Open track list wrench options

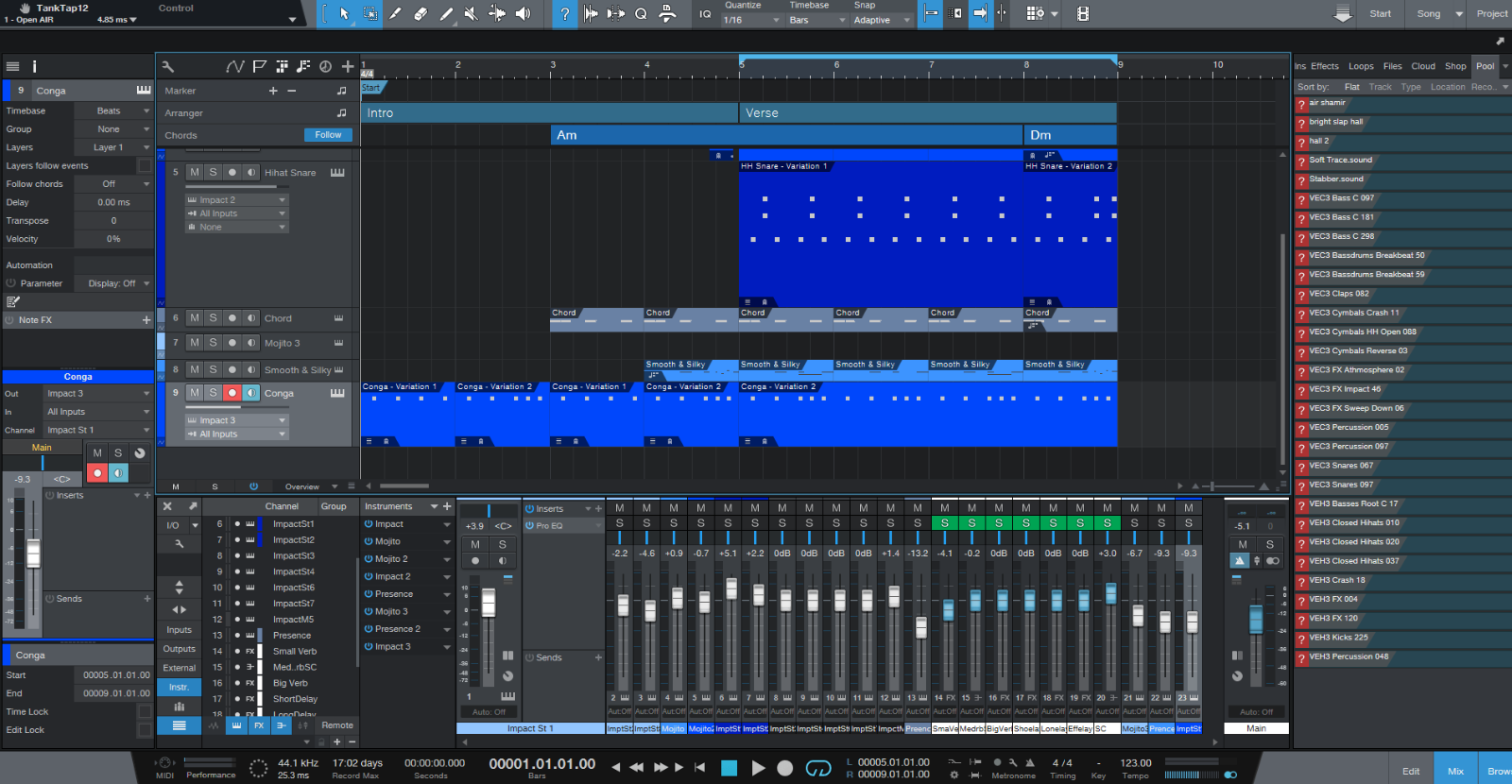(x=168, y=66)
